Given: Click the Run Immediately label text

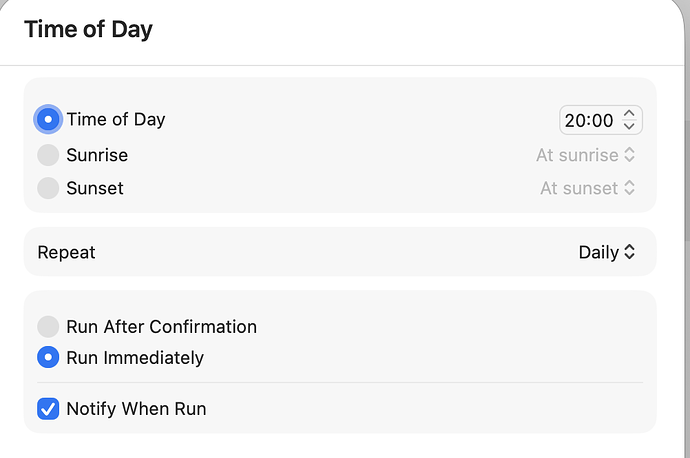Looking at the screenshot, I should click(x=135, y=357).
